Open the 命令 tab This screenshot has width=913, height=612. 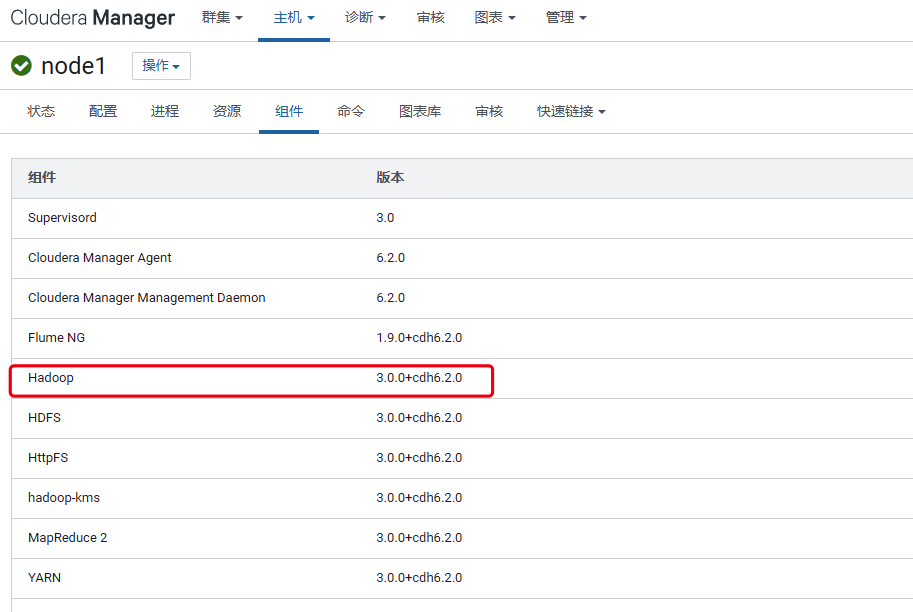[x=351, y=111]
